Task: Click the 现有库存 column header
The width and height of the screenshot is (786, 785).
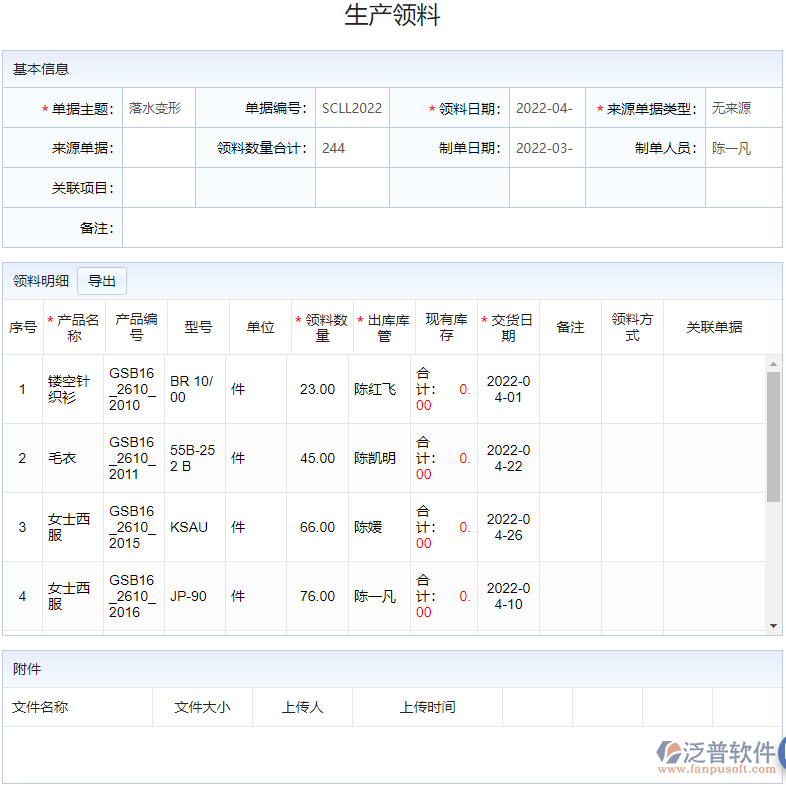Action: (446, 327)
